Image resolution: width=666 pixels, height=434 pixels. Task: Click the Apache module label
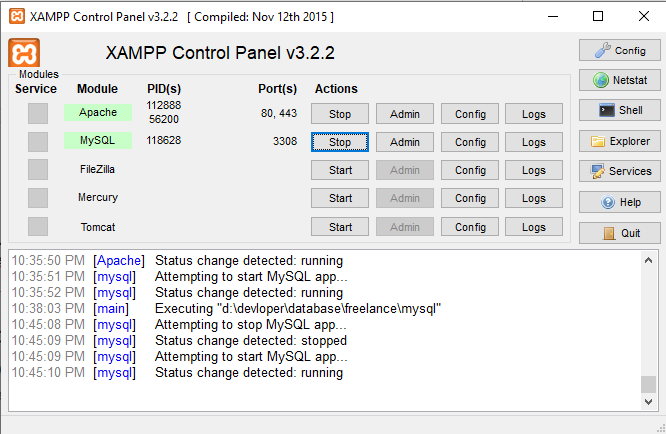point(98,113)
